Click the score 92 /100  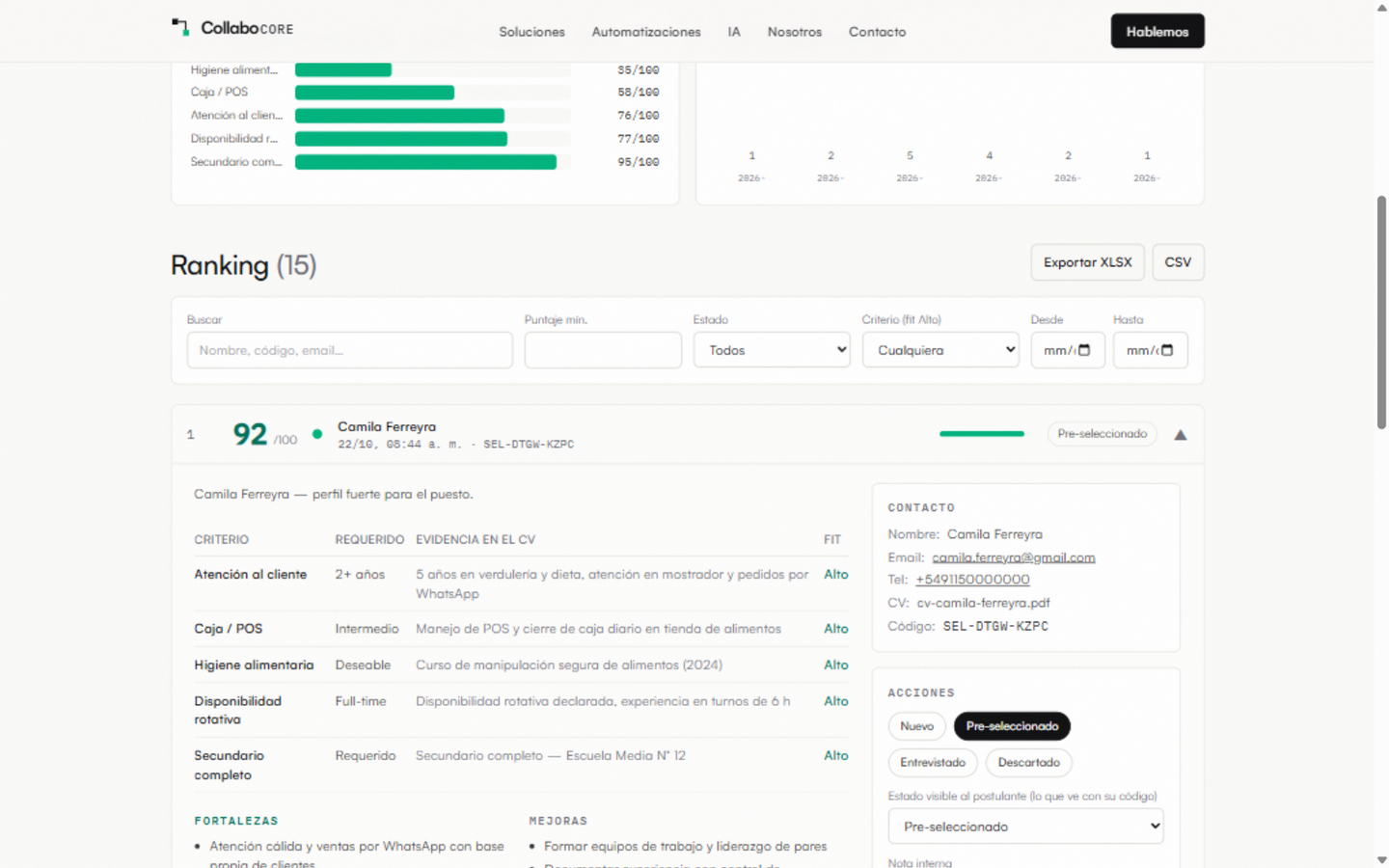pyautogui.click(x=264, y=435)
